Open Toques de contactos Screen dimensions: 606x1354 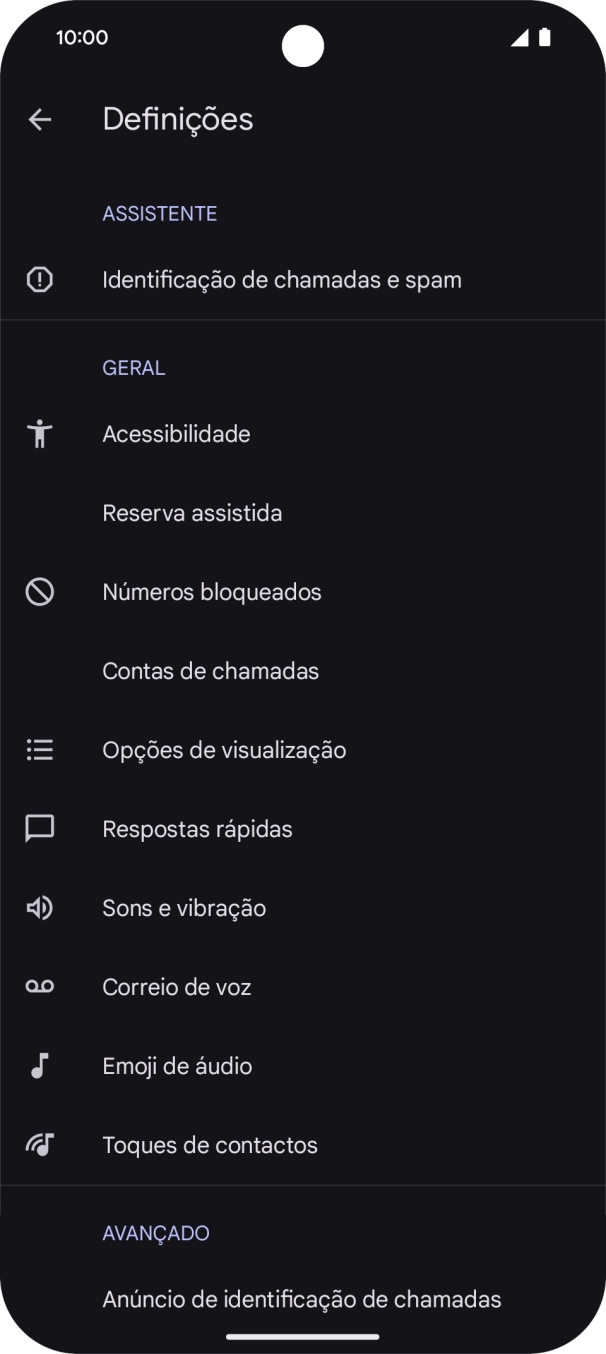click(209, 1144)
